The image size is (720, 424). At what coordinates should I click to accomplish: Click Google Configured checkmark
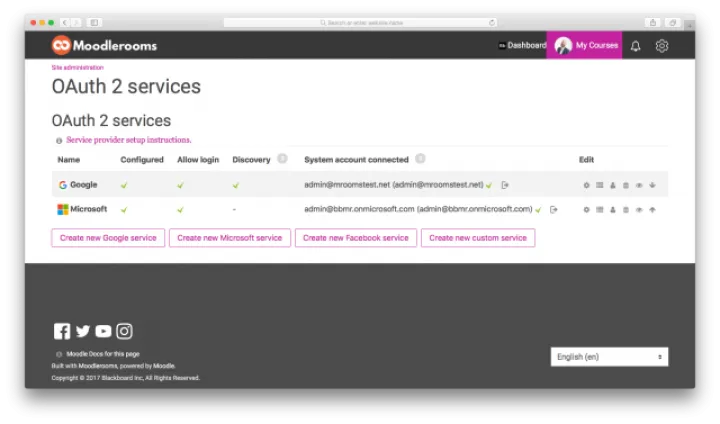point(124,185)
